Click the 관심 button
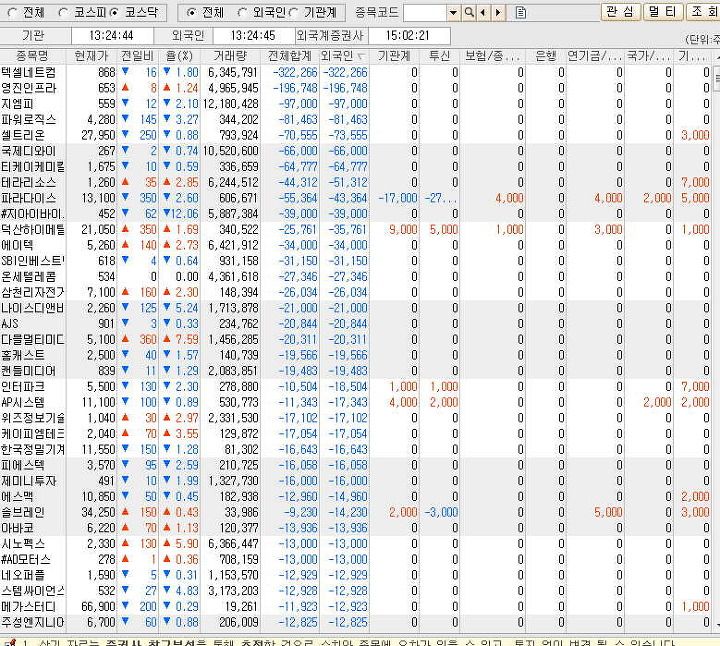Screen dimensions: 720x646 coord(620,11)
